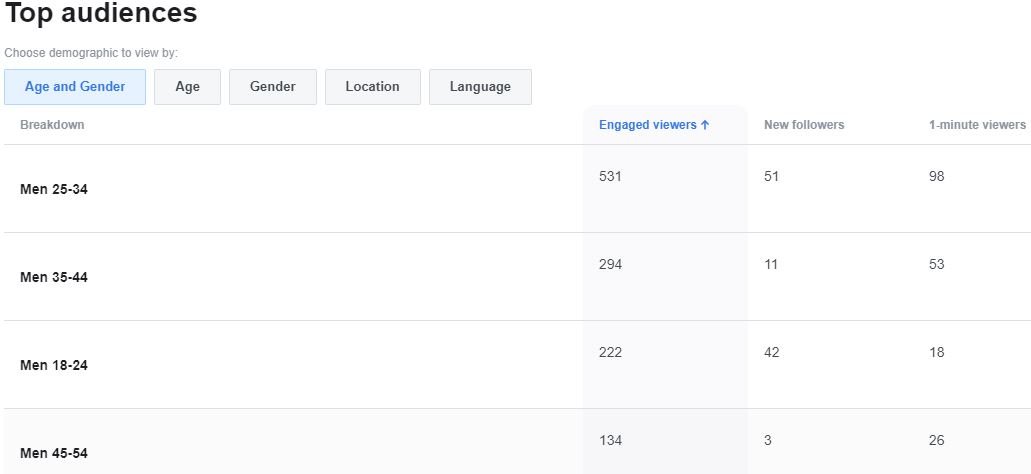
Task: Click the sort arrow next to Engaged viewers
Action: 705,125
